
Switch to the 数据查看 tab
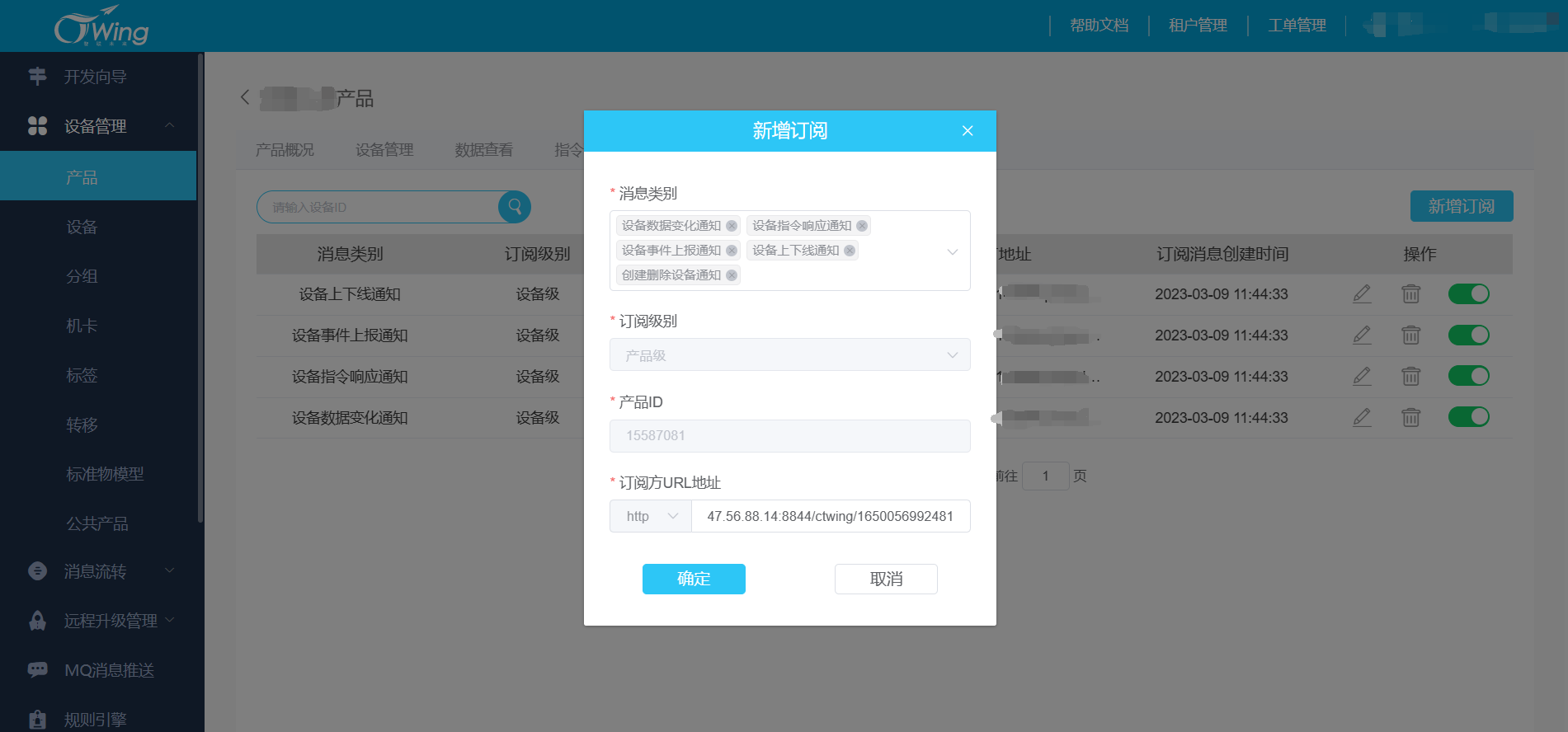(483, 150)
